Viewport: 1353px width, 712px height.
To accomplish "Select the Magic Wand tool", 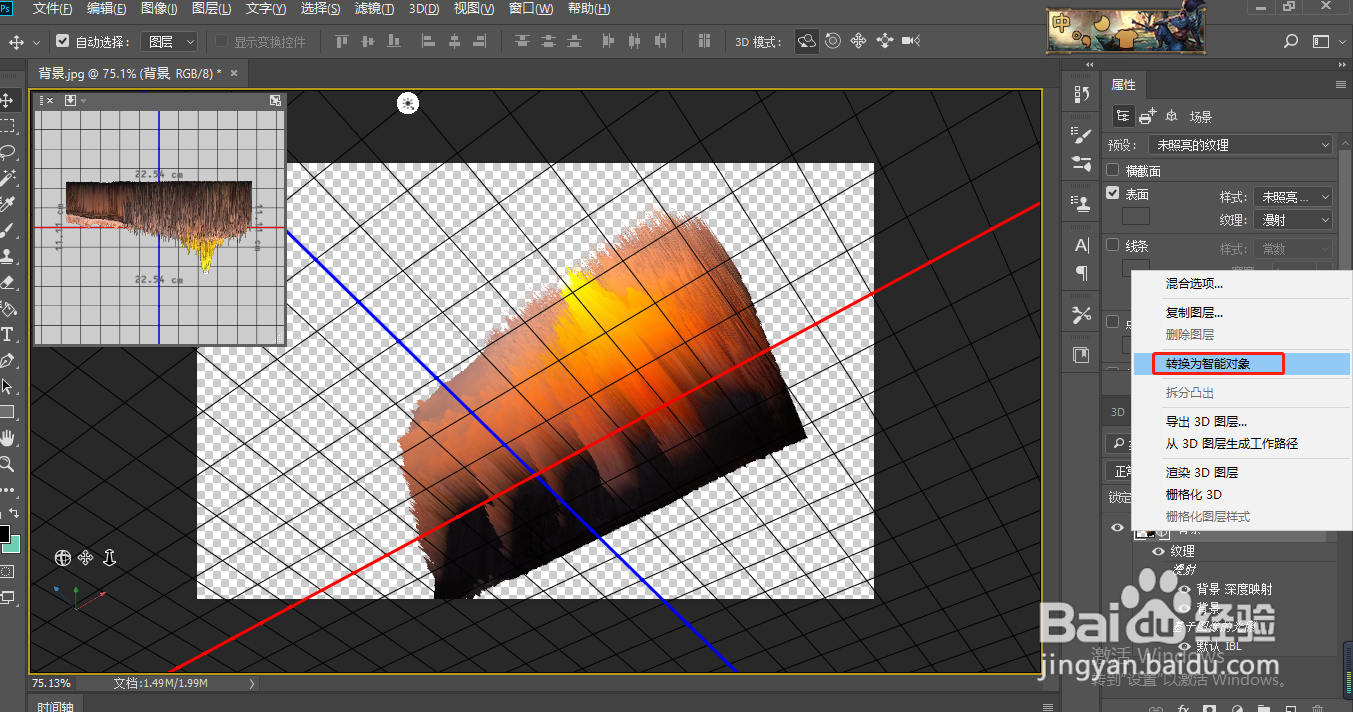I will tap(7, 178).
